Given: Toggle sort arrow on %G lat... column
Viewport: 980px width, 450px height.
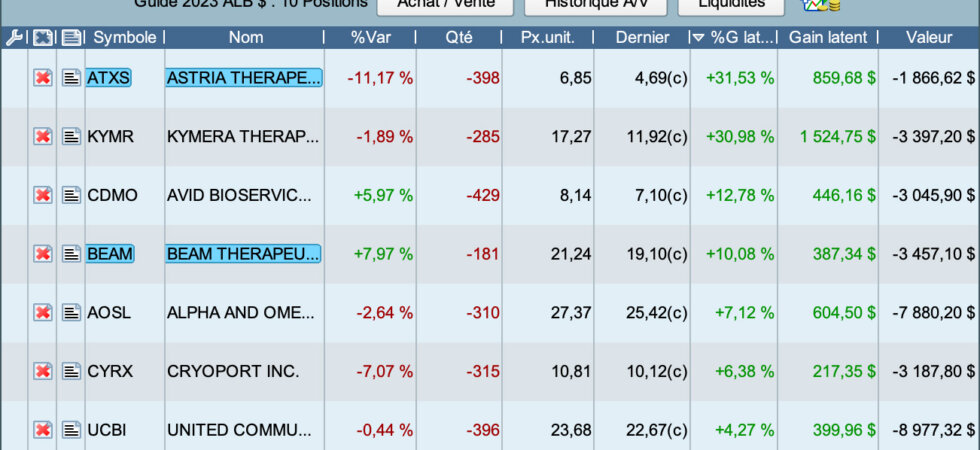Looking at the screenshot, I should [x=699, y=38].
